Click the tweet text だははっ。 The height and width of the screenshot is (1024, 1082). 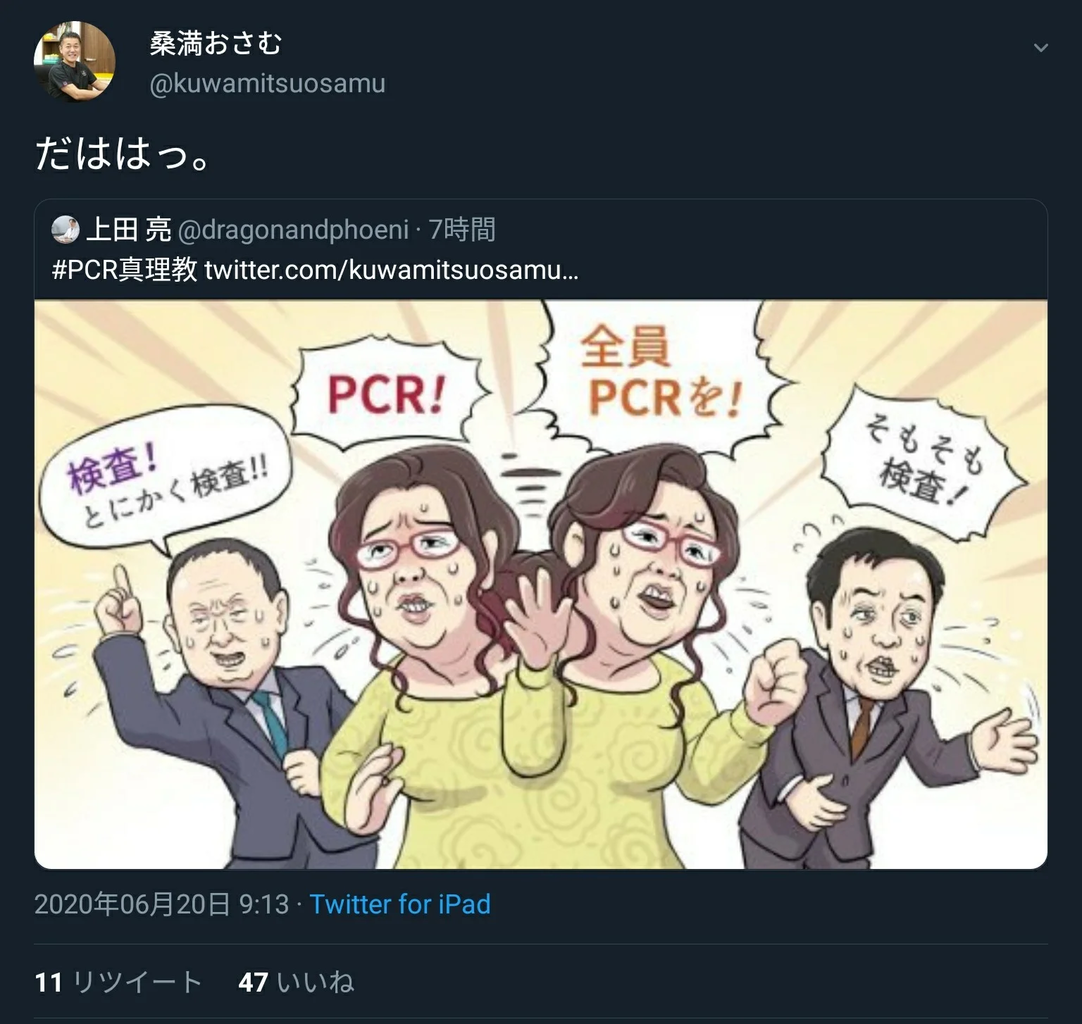(122, 153)
